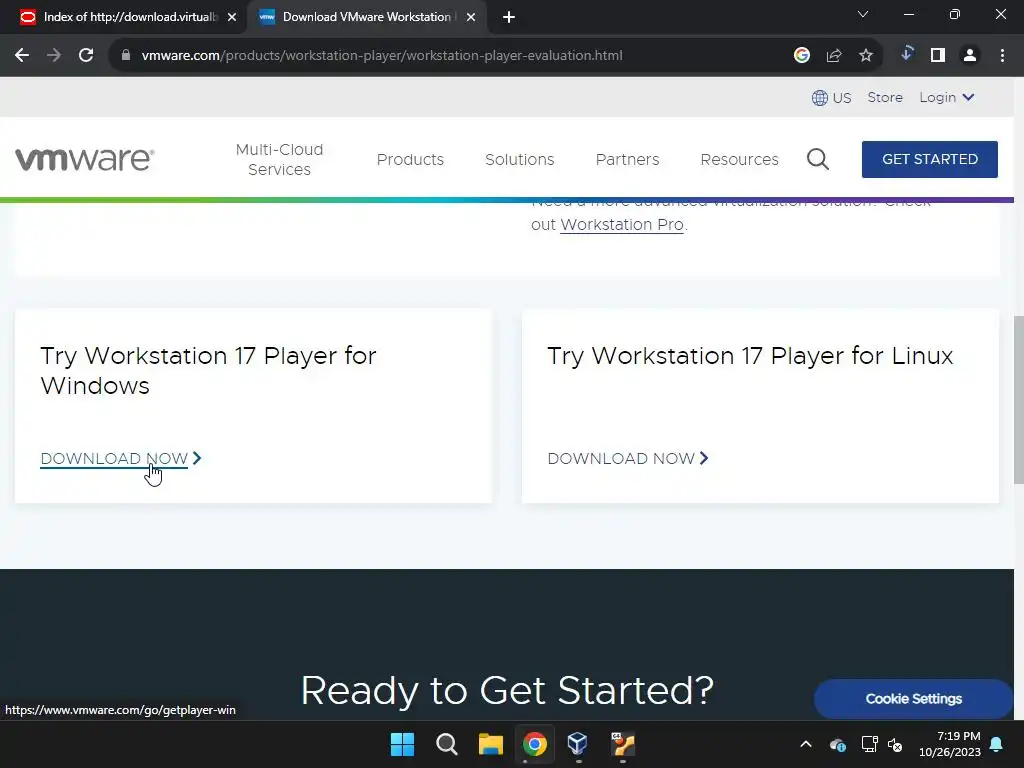The height and width of the screenshot is (768, 1024).
Task: Click the GET STARTED button
Action: click(x=929, y=159)
